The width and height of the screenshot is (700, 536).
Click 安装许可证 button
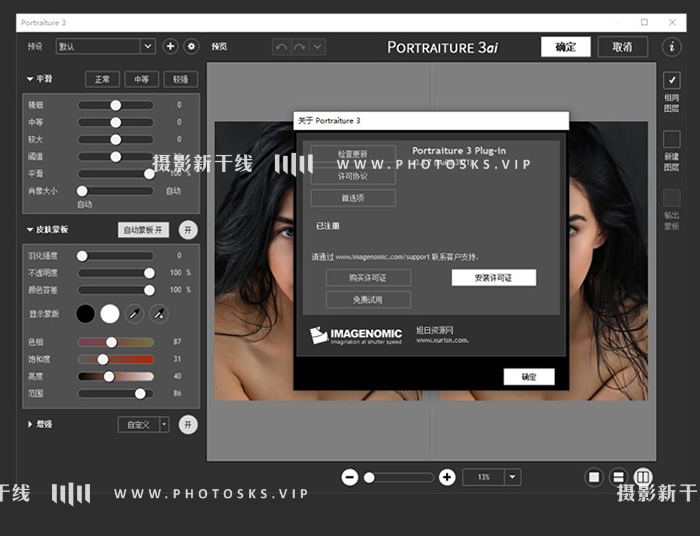click(x=494, y=278)
